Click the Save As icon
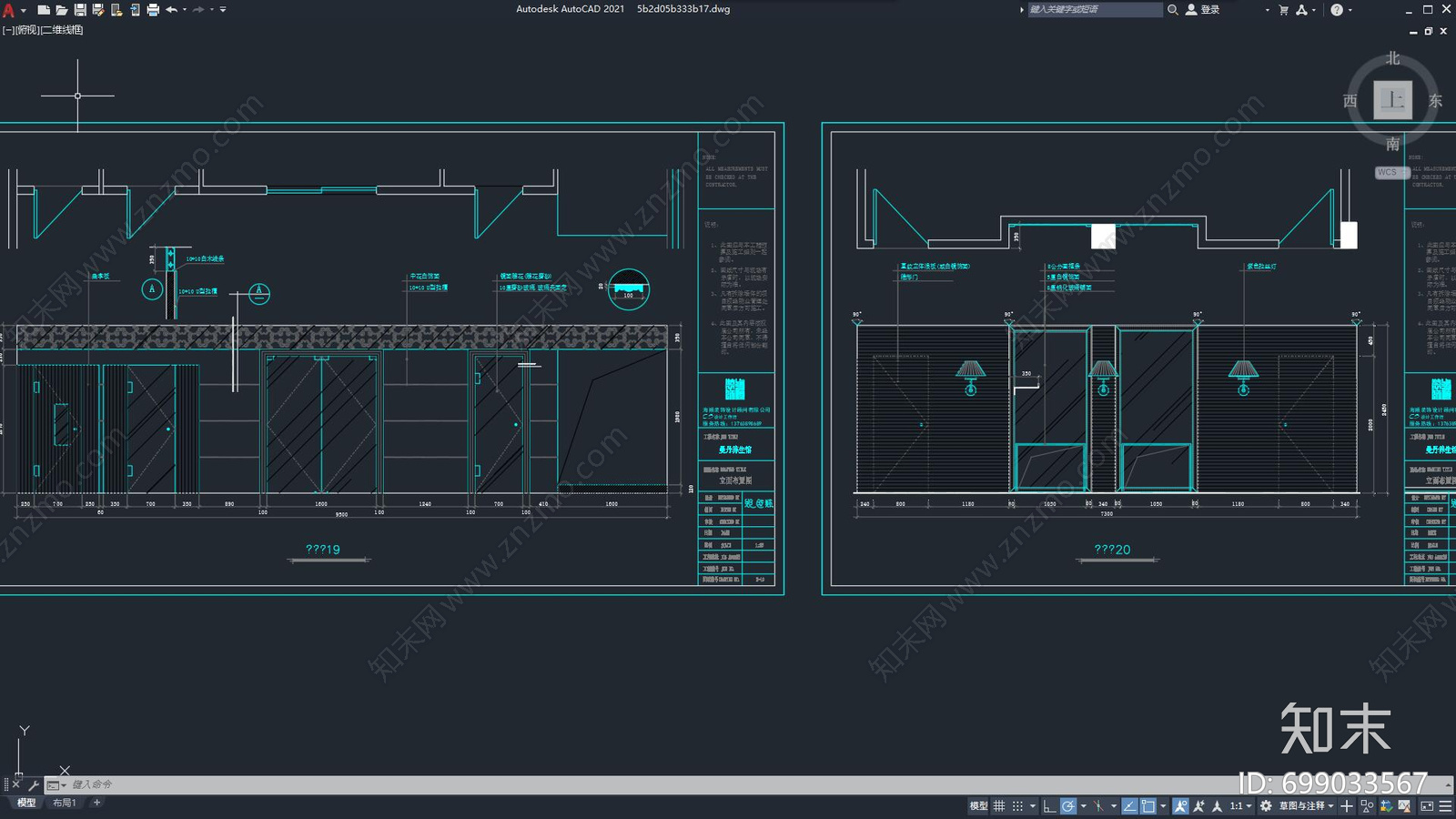This screenshot has height=819, width=1456. click(x=97, y=10)
